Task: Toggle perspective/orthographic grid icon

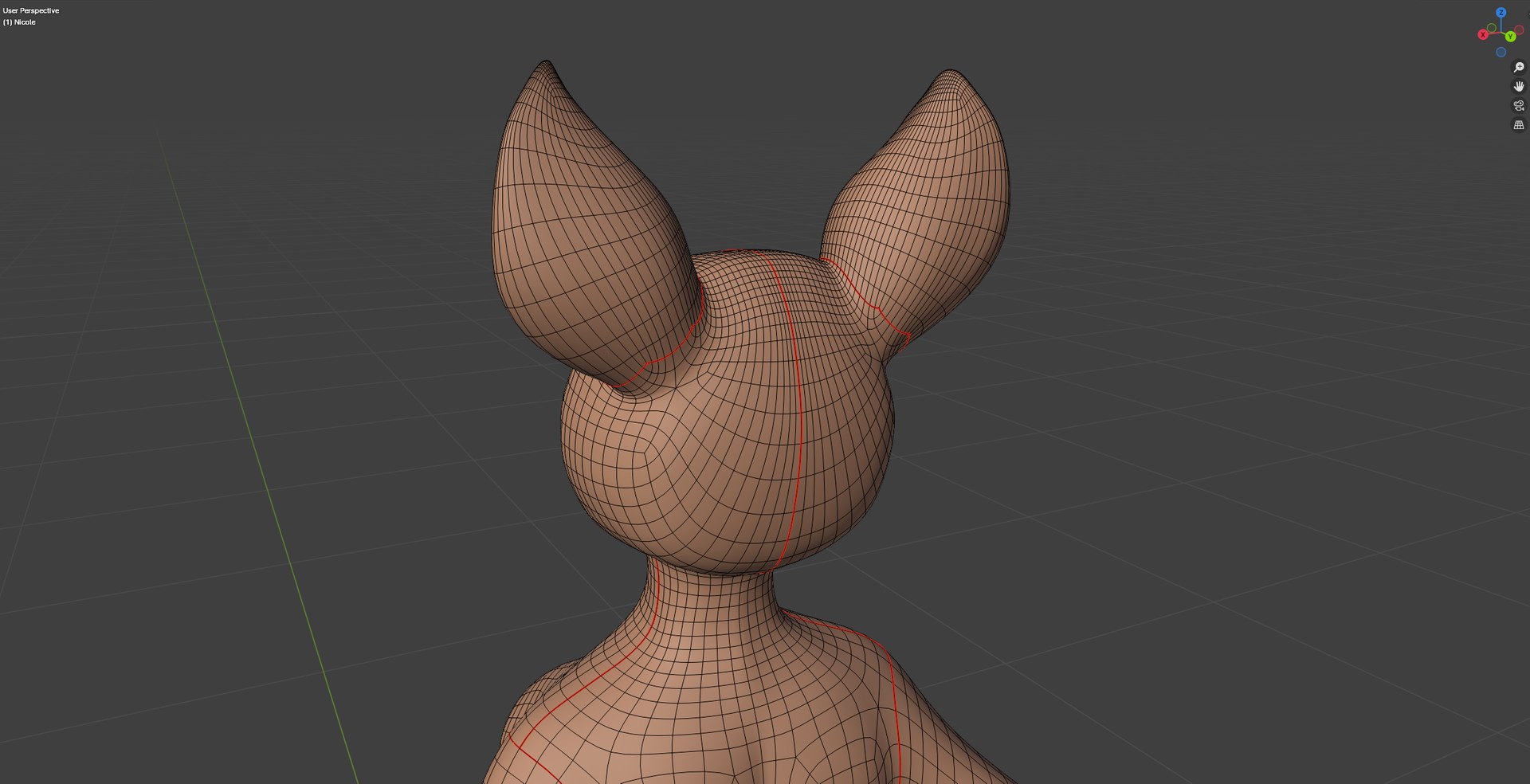Action: [x=1519, y=125]
